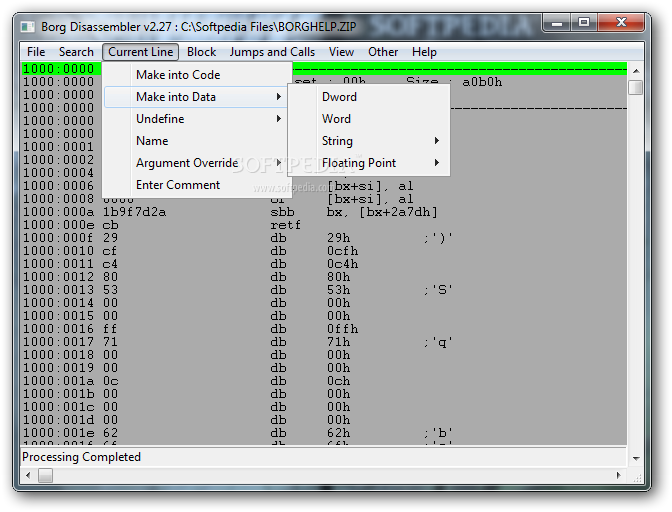
Task: Click the address 1000:0002
Action: (x=58, y=160)
